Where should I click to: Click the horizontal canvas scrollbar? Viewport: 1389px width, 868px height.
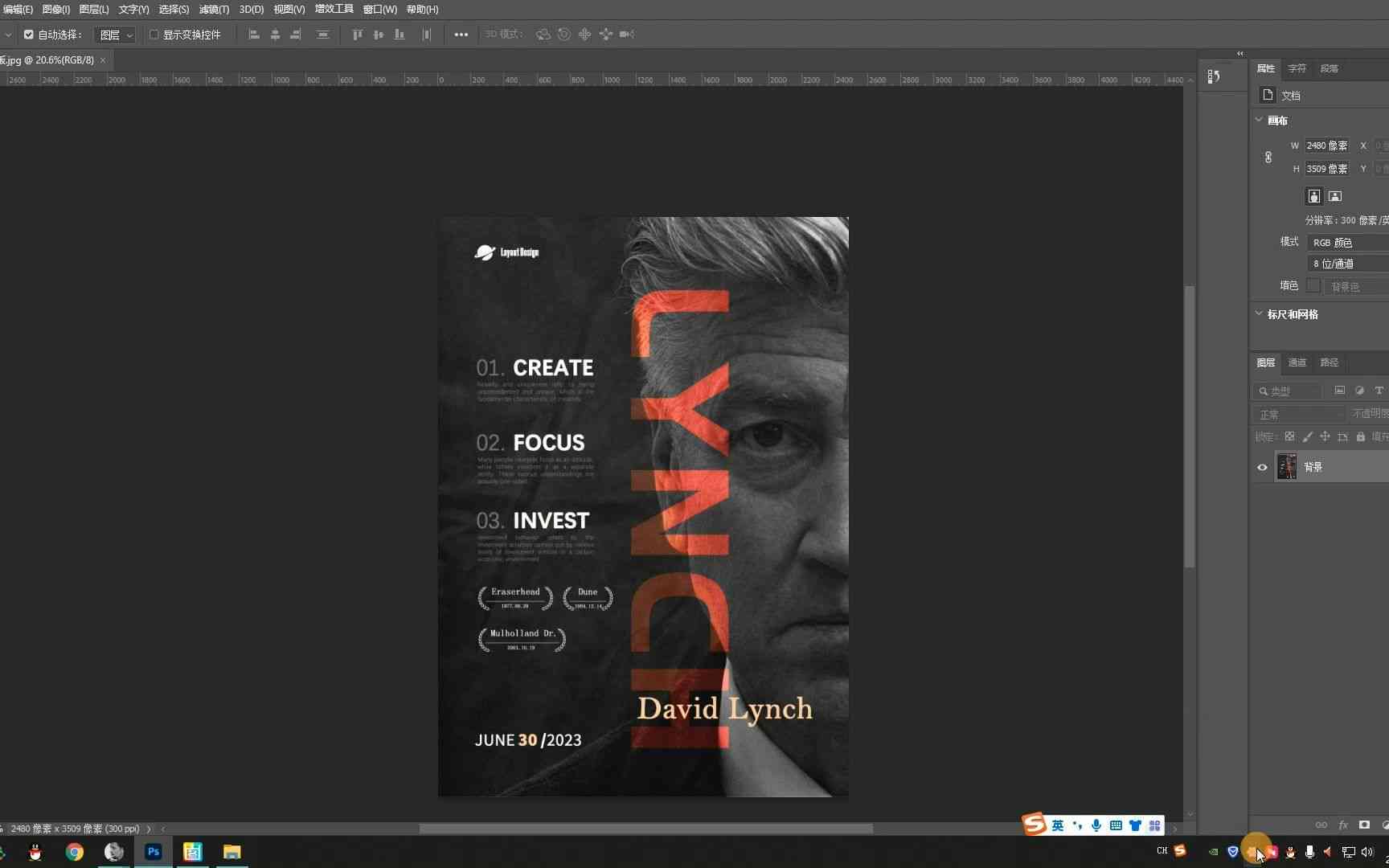point(645,829)
